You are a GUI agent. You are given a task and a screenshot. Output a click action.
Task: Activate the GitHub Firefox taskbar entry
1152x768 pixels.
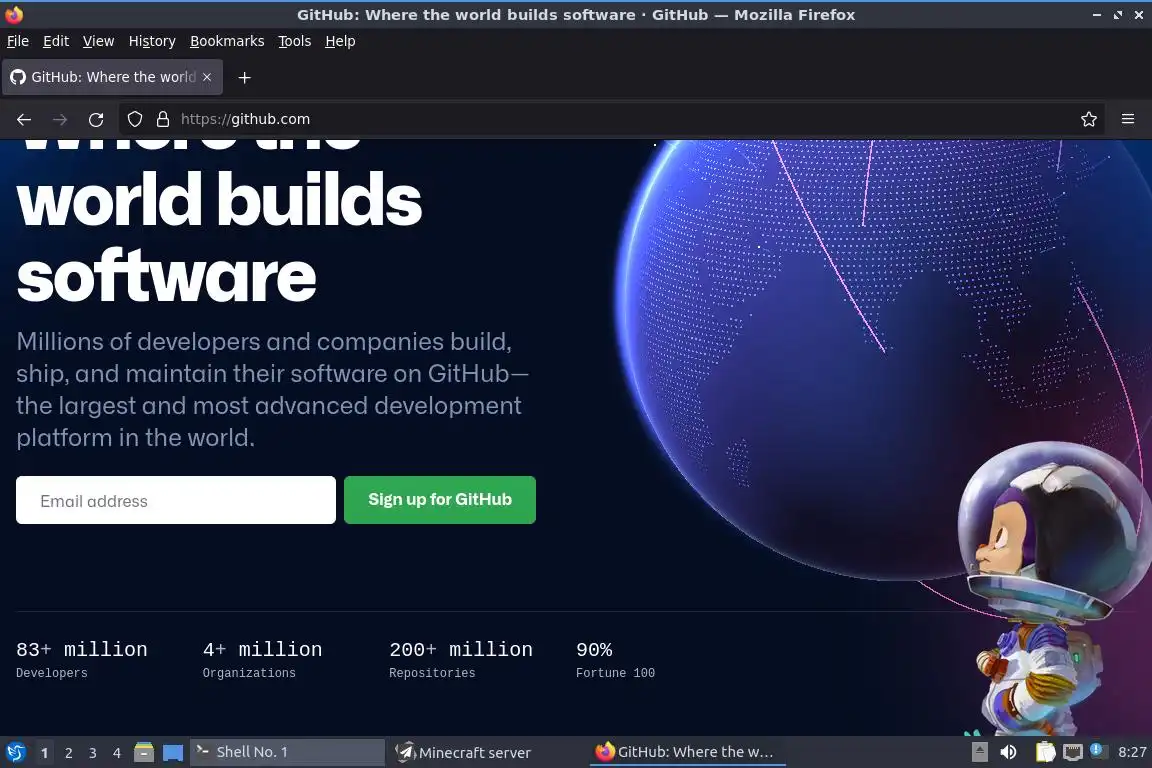pyautogui.click(x=687, y=752)
